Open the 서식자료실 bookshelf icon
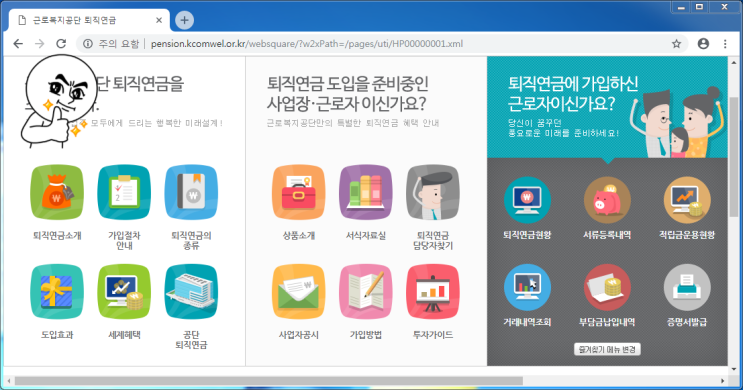The width and height of the screenshot is (743, 390). click(366, 192)
